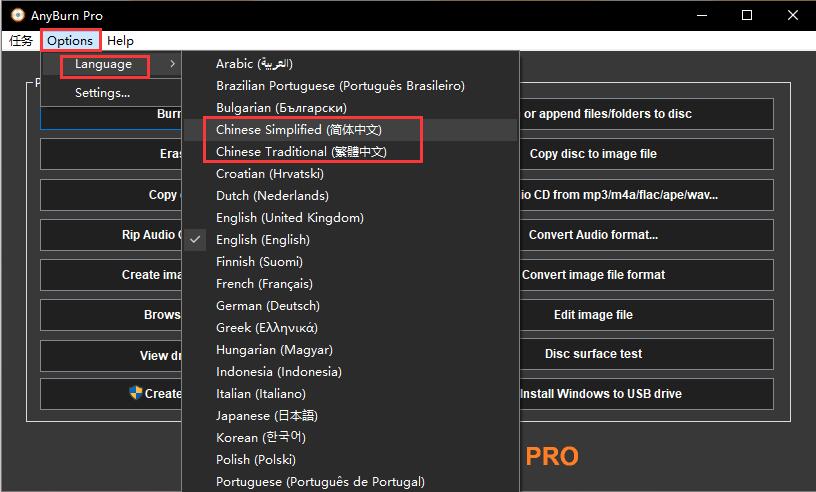This screenshot has height=492, width=816.
Task: Open the Options menu
Action: click(70, 41)
